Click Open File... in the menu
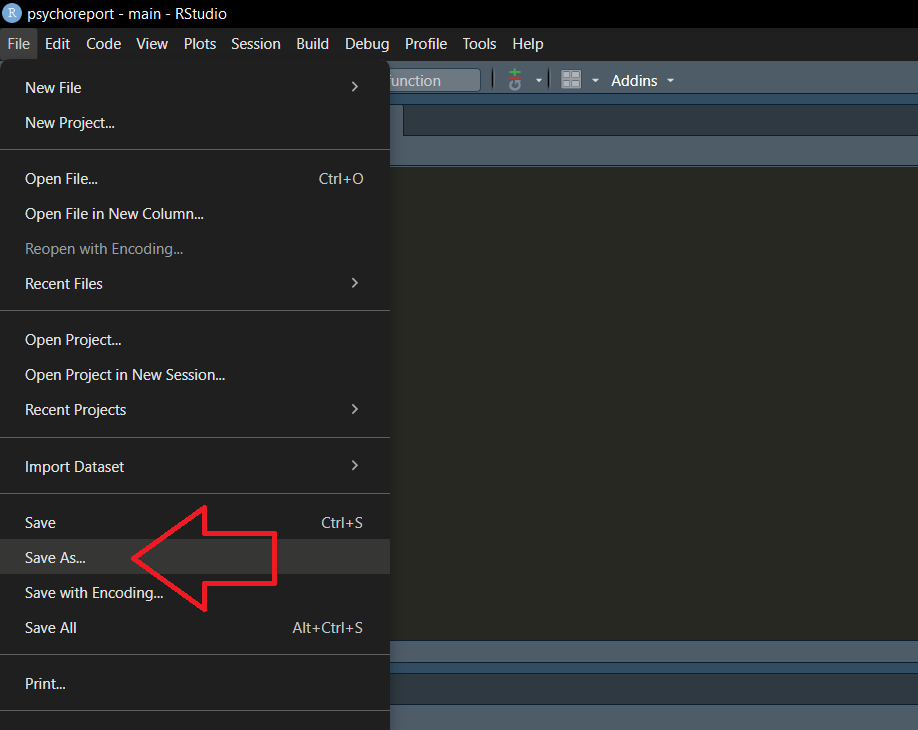Screen dimensions: 918x730 click(61, 179)
